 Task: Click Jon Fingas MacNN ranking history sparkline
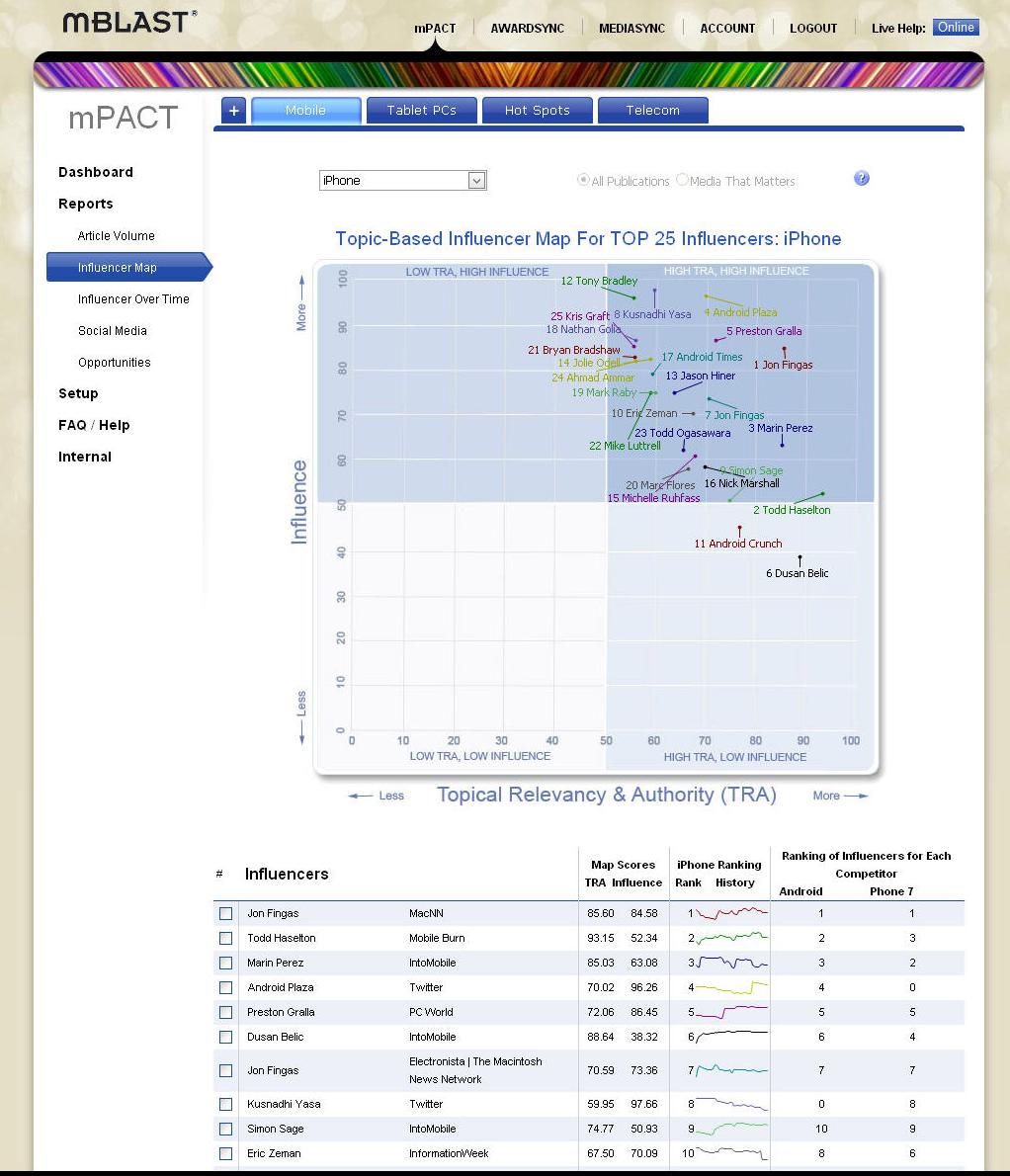[732, 913]
